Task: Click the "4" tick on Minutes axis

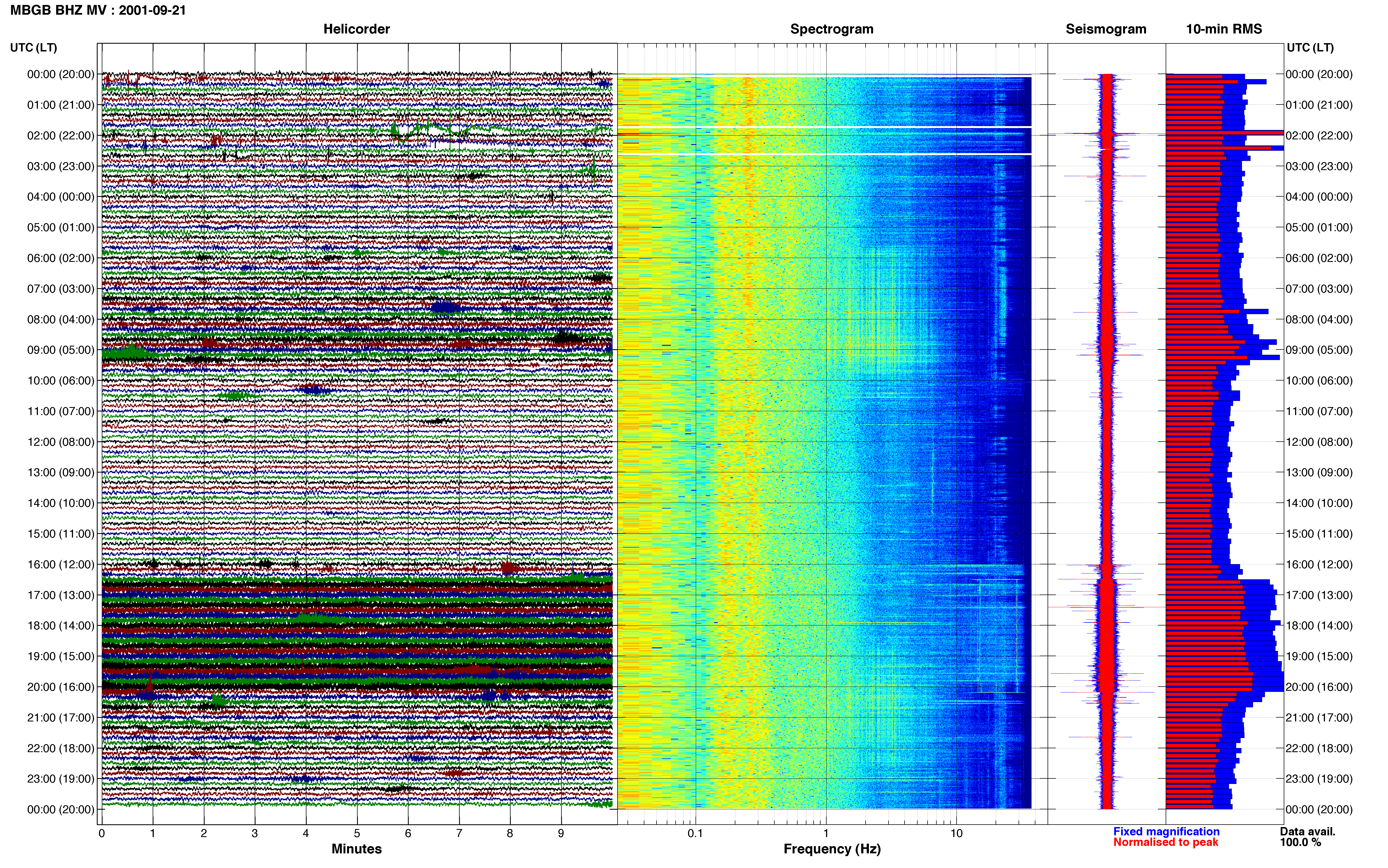Action: (306, 833)
